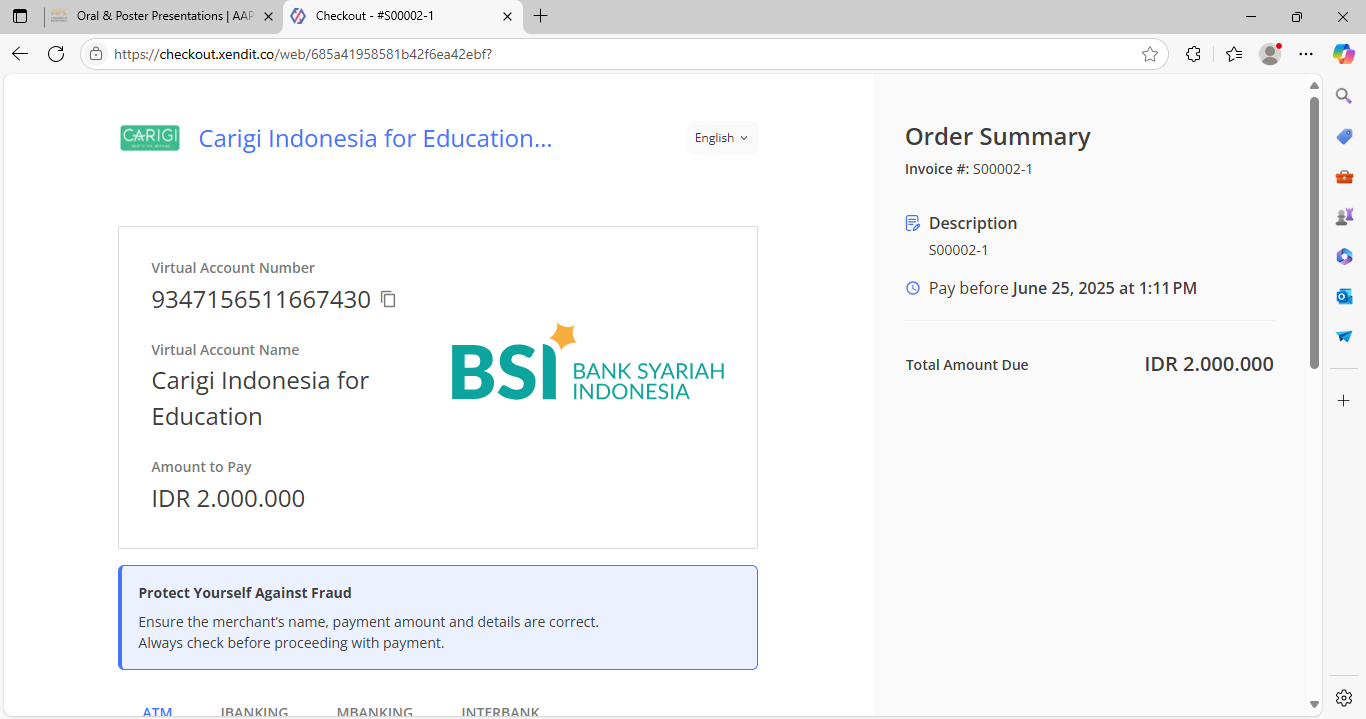Image resolution: width=1366 pixels, height=719 pixels.
Task: Click Total Amount Due IDR 2.000.000
Action: tap(1209, 364)
